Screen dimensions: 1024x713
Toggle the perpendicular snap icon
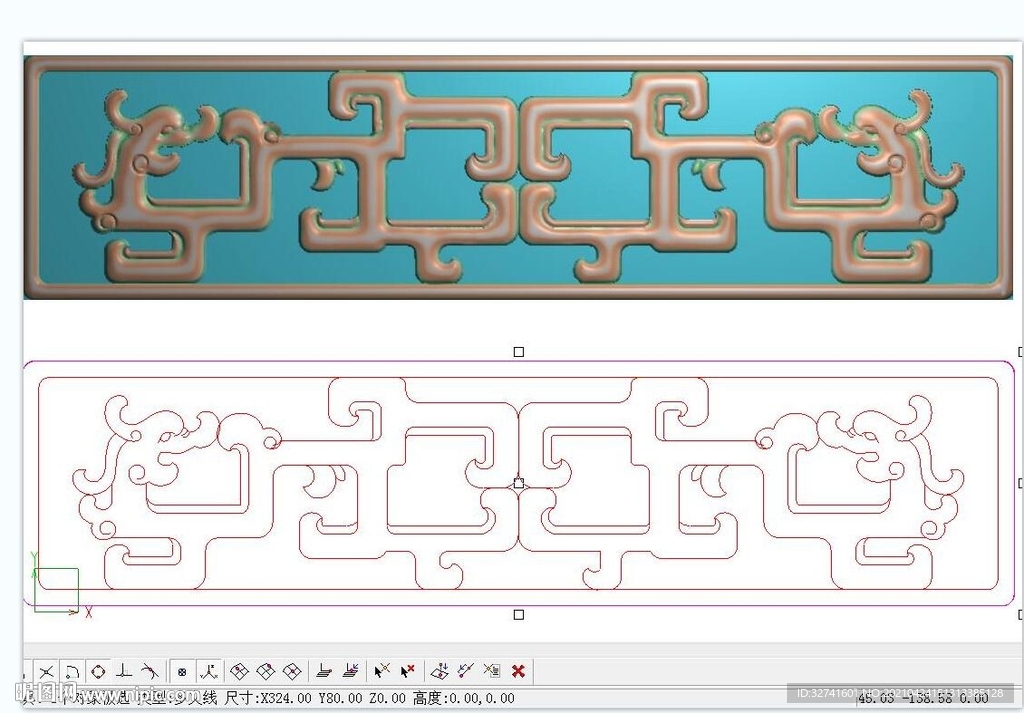coord(124,671)
